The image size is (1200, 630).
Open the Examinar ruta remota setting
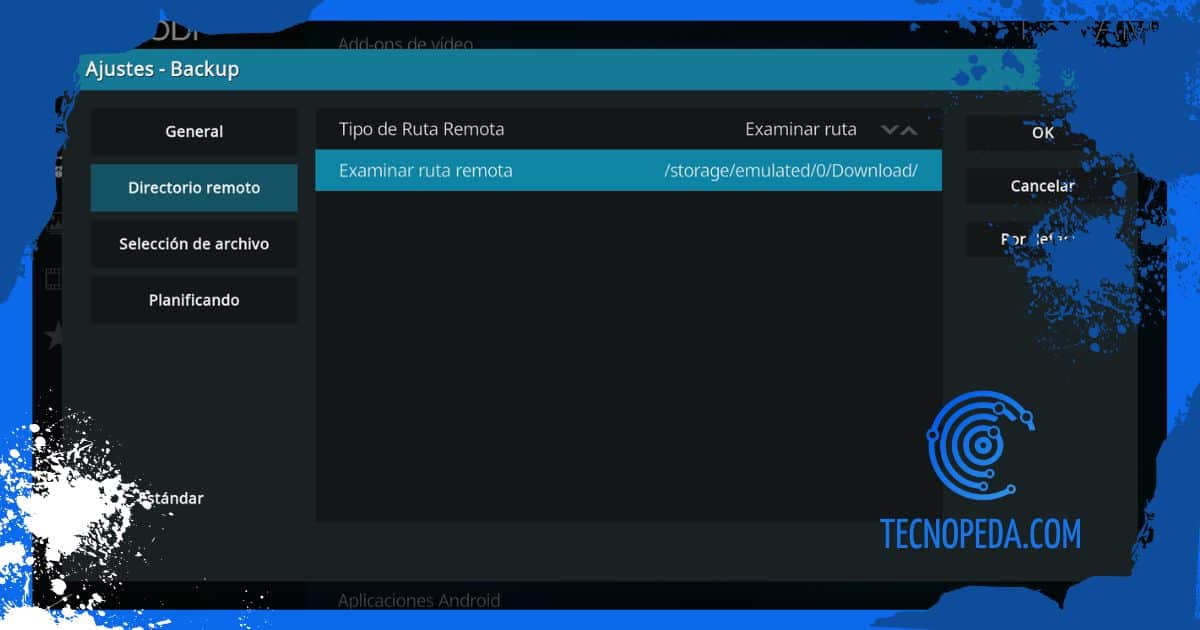[x=628, y=171]
